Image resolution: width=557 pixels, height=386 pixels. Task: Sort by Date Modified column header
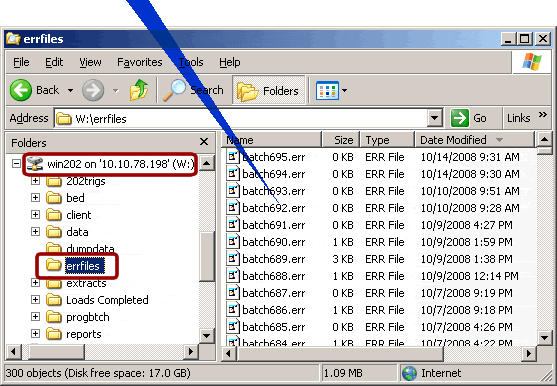click(474, 140)
